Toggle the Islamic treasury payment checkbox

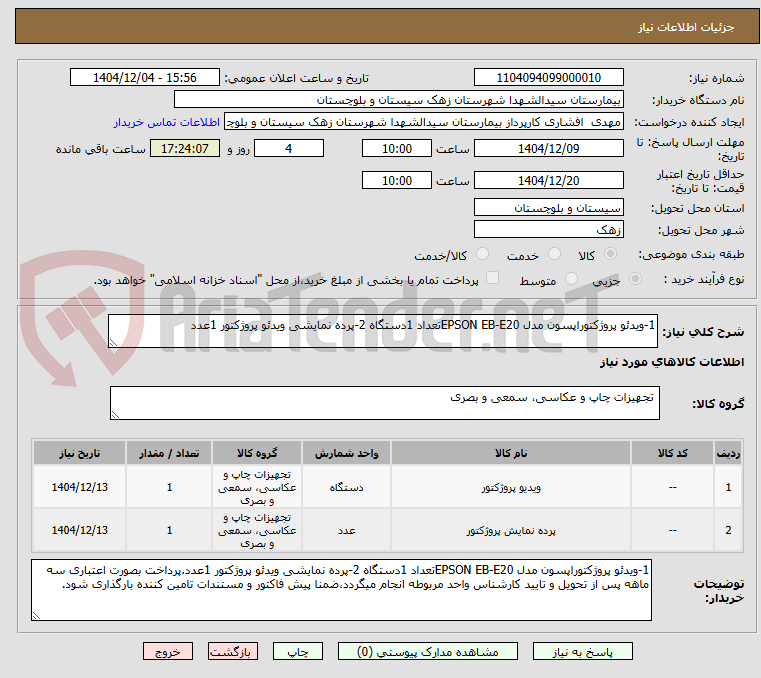pyautogui.click(x=493, y=278)
